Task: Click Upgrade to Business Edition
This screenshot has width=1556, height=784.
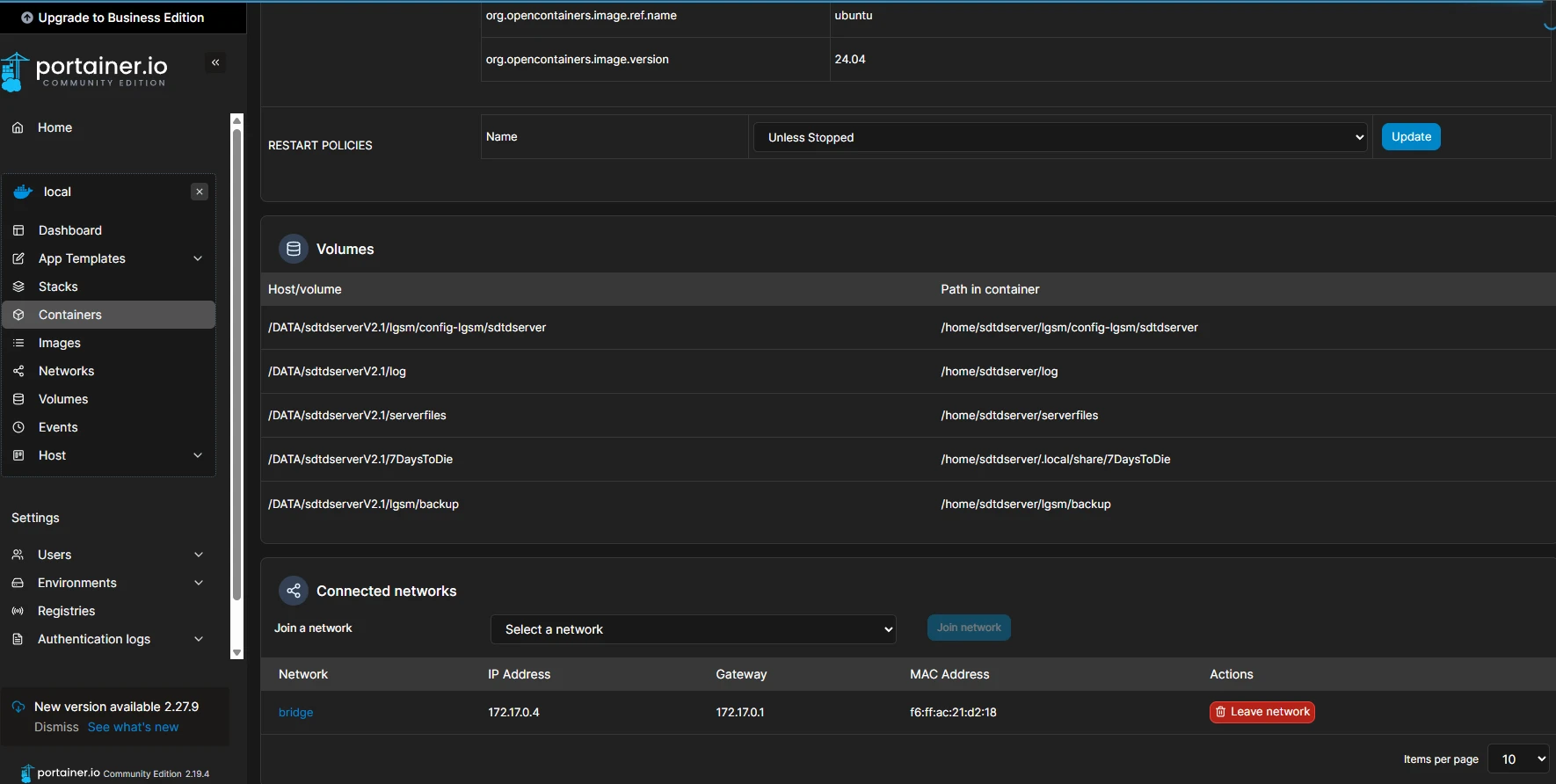Action: coord(121,18)
